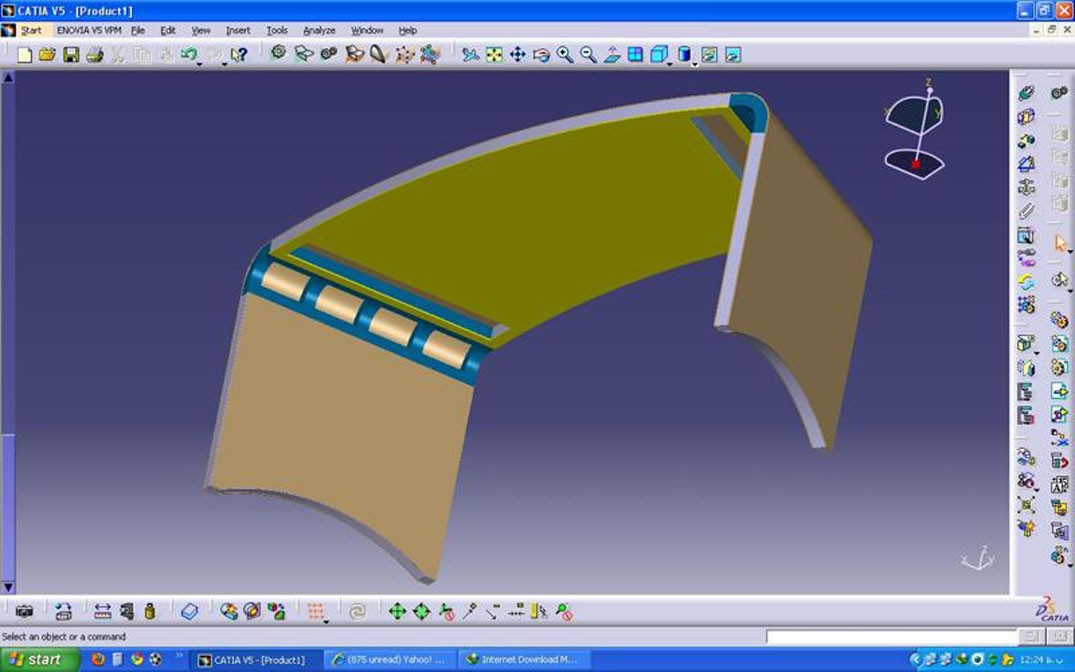Activate the Pan view tool
The height and width of the screenshot is (672, 1075).
[517, 55]
